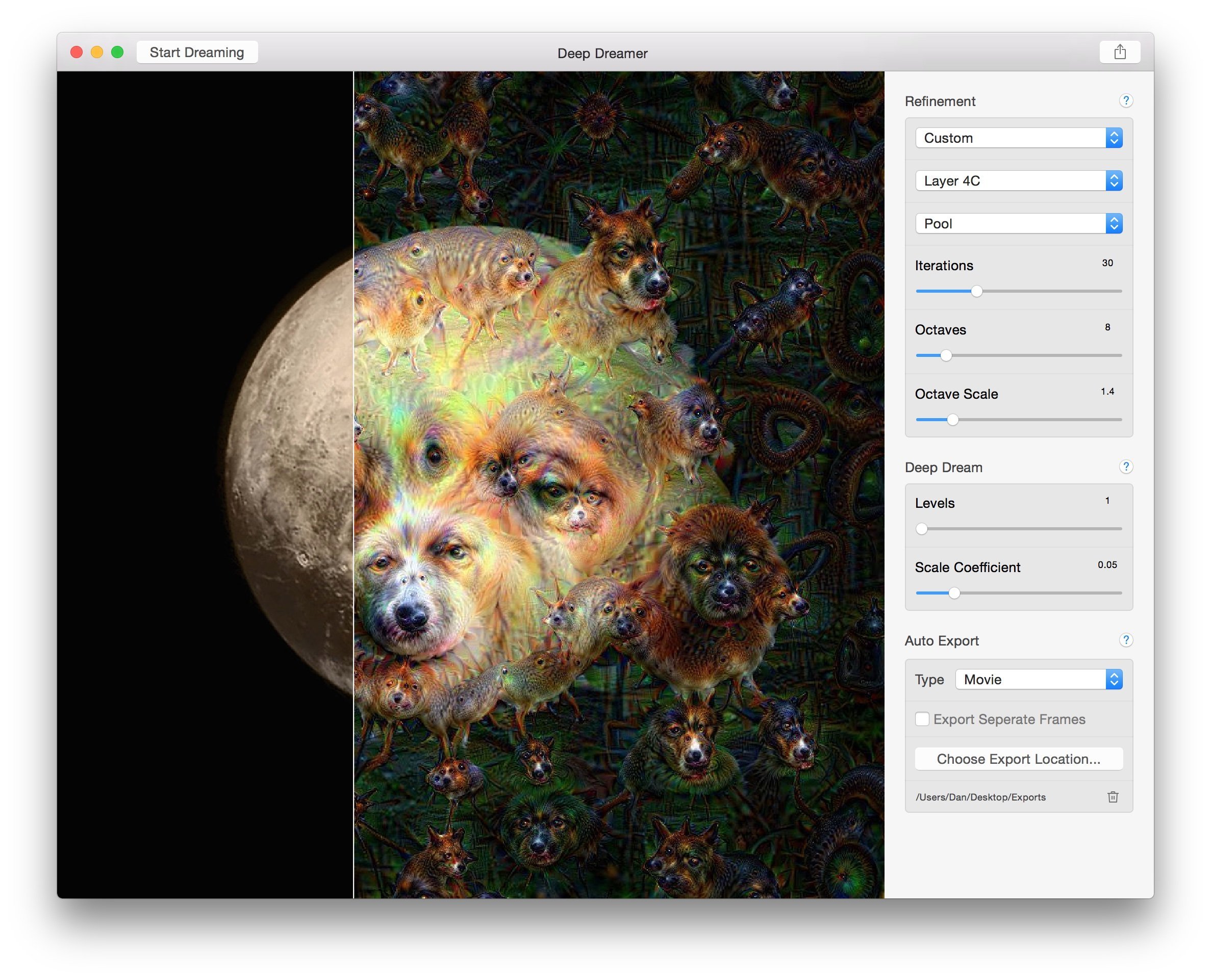Click the Share icon in title bar
Image resolution: width=1211 pixels, height=980 pixels.
click(1120, 52)
